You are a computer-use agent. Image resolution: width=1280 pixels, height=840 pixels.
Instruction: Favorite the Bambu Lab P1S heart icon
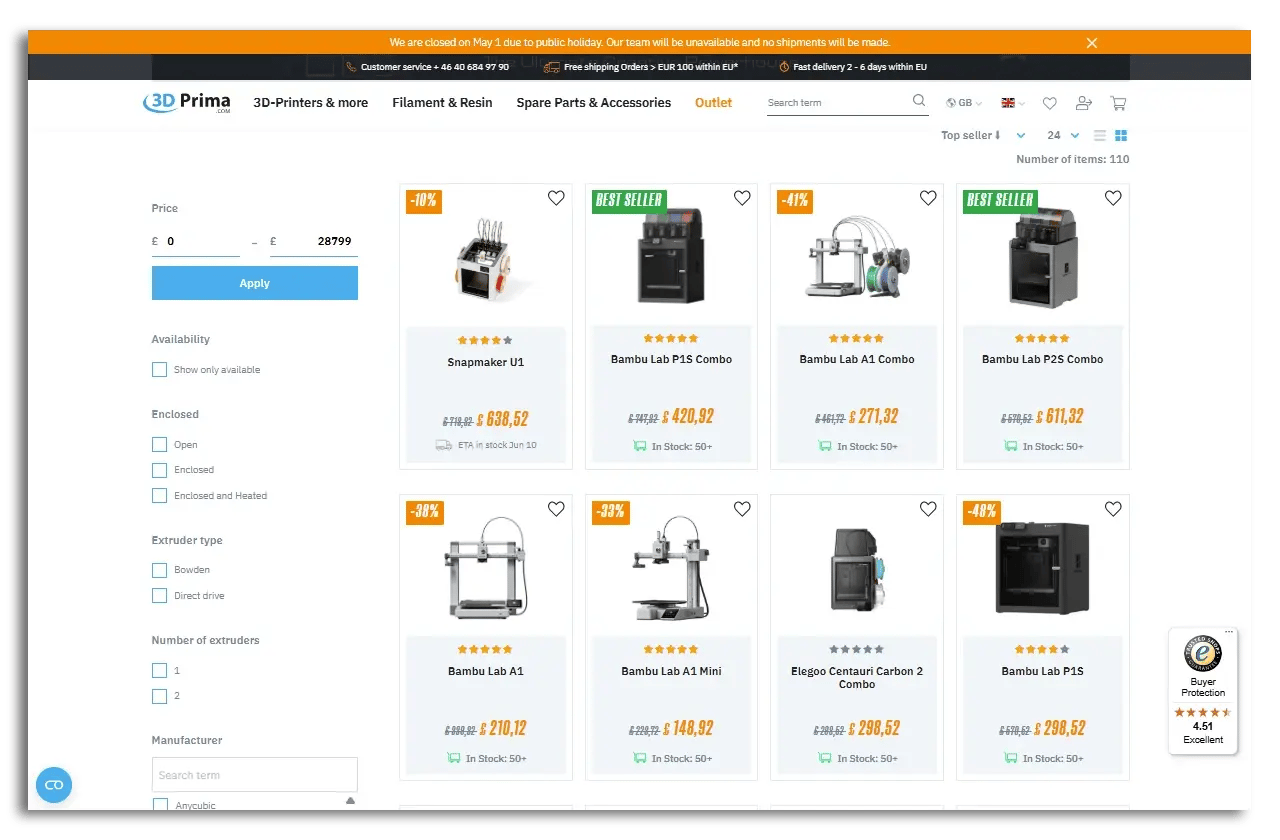tap(1113, 509)
